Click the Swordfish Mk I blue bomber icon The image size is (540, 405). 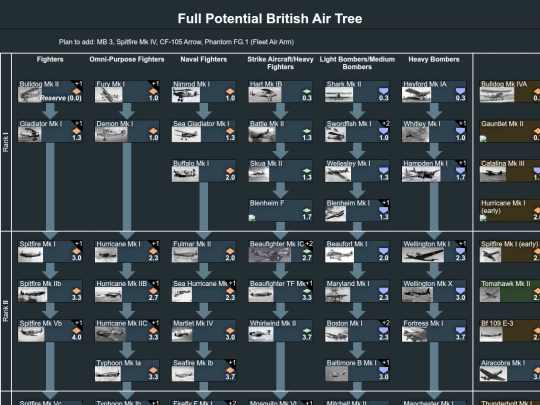[x=383, y=131]
